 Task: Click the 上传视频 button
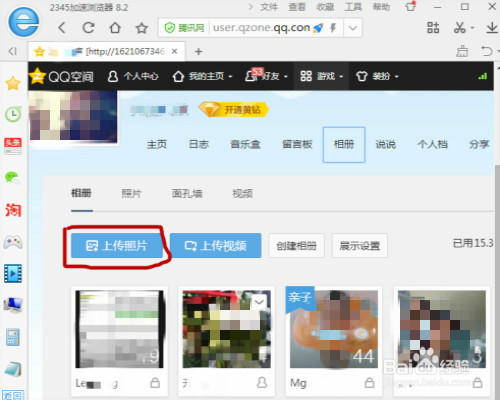216,246
